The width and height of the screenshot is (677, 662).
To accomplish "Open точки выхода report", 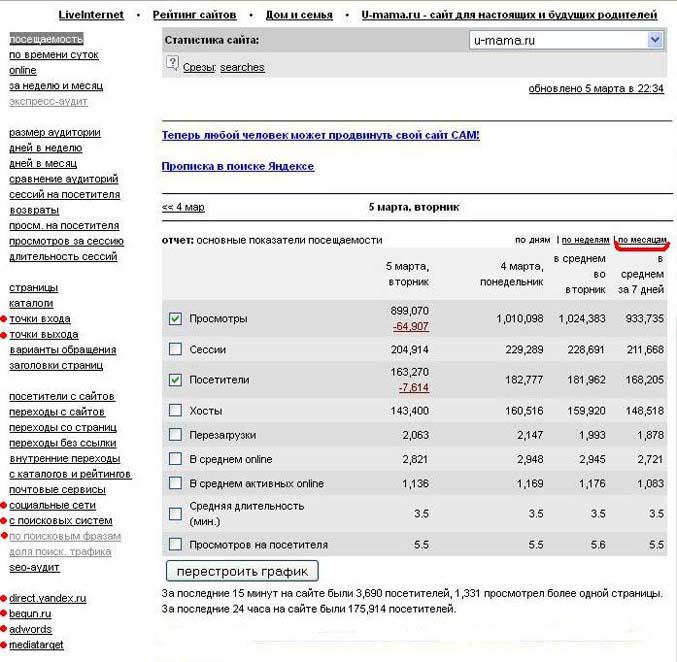I will 44,334.
